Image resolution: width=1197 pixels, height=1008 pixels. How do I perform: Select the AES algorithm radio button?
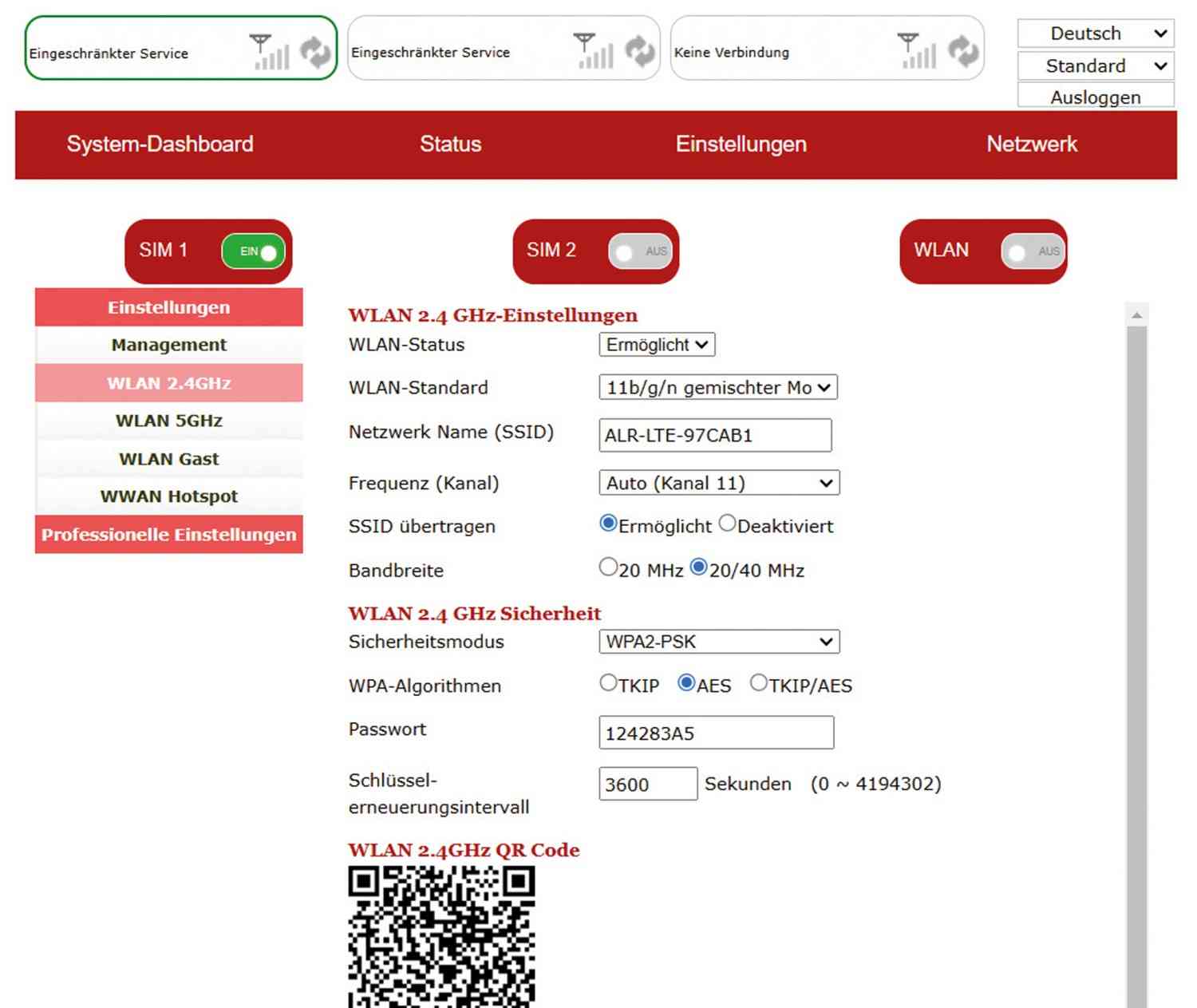pos(686,683)
